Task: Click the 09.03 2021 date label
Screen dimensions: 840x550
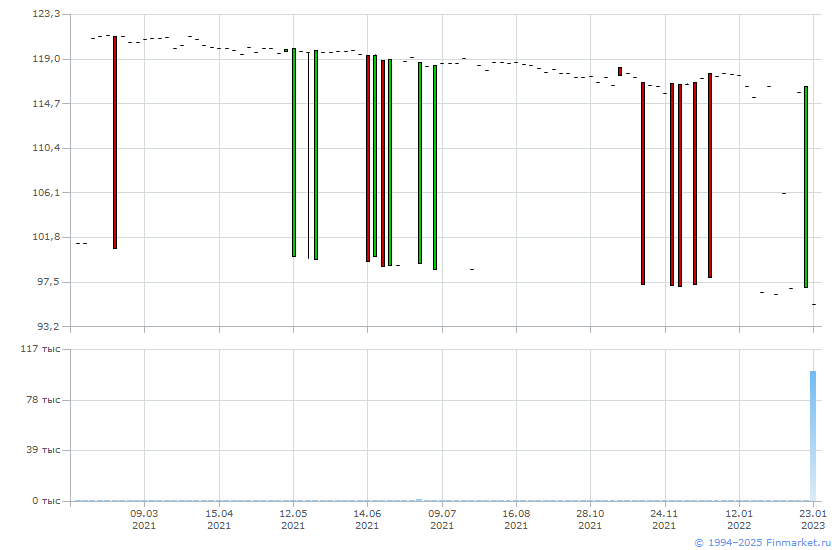Action: (x=144, y=518)
